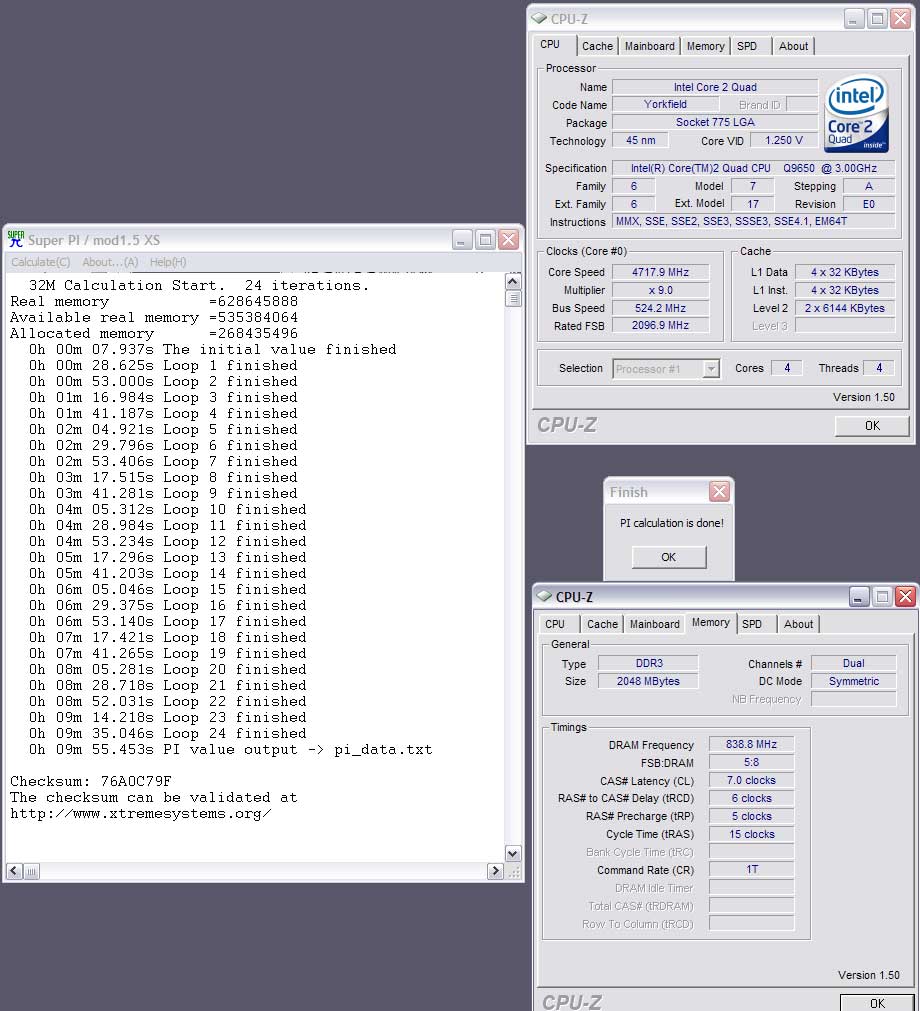Minimize the top CPU-Z window
The width and height of the screenshot is (920, 1011).
click(854, 19)
